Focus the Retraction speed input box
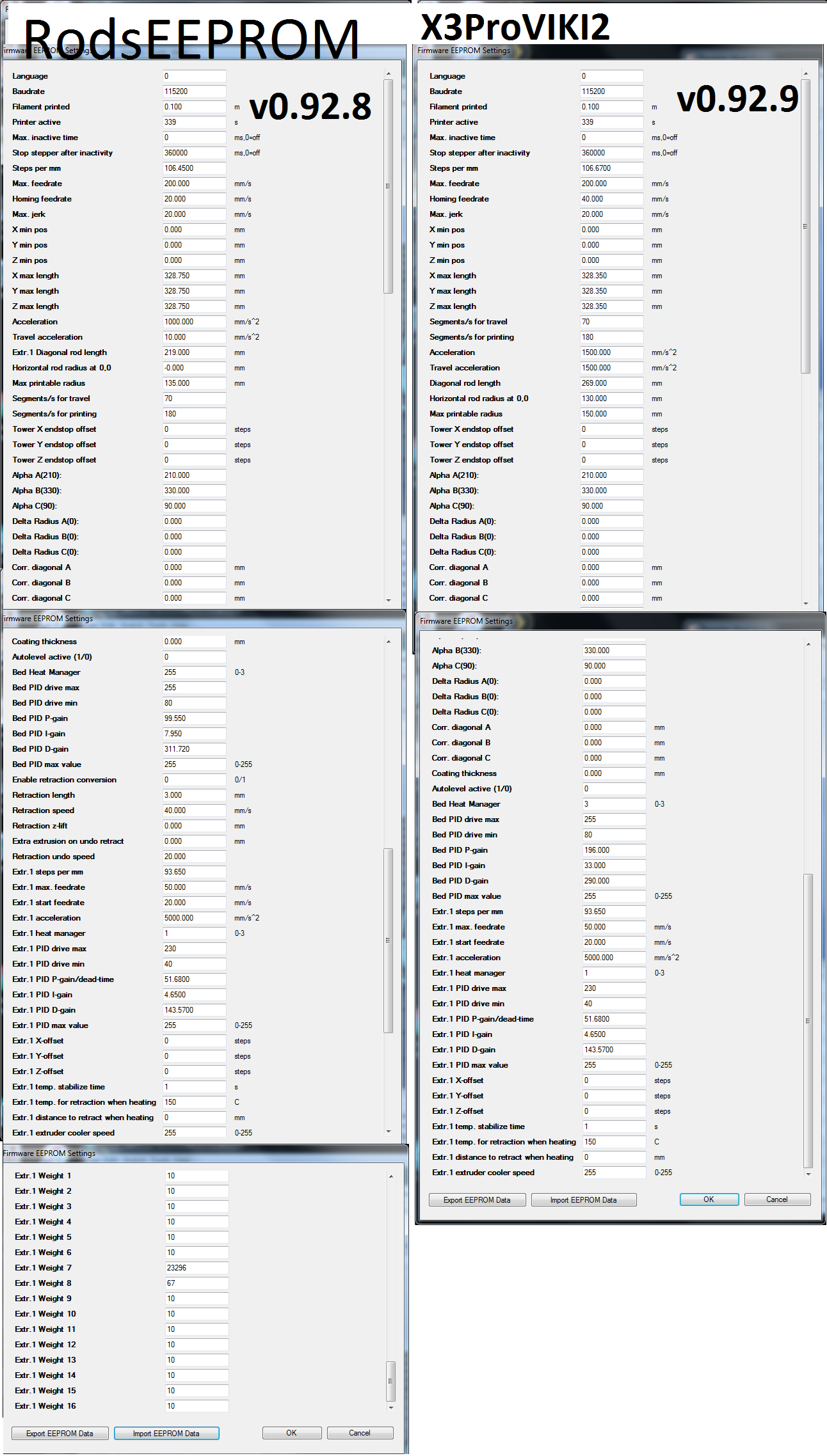Image resolution: width=827 pixels, height=1456 pixels. pos(194,811)
